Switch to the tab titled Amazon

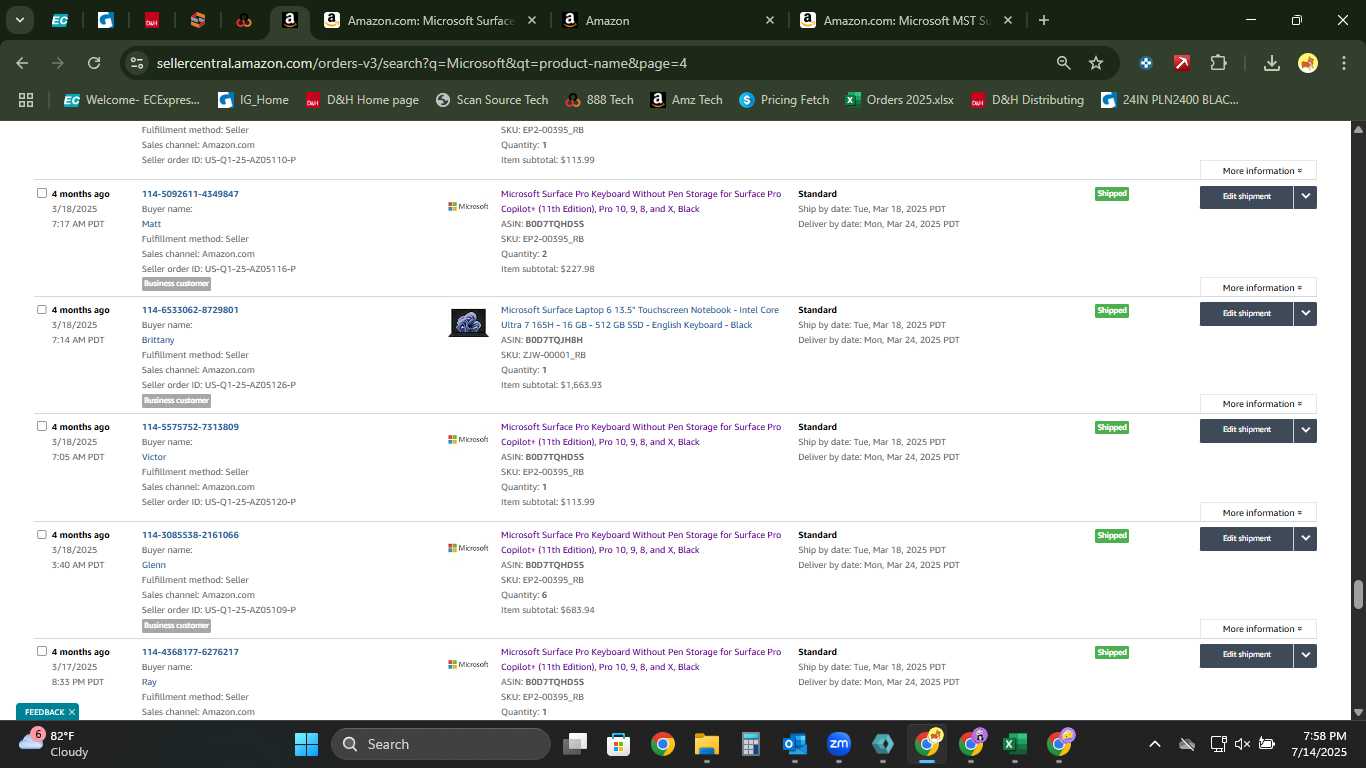pyautogui.click(x=666, y=20)
